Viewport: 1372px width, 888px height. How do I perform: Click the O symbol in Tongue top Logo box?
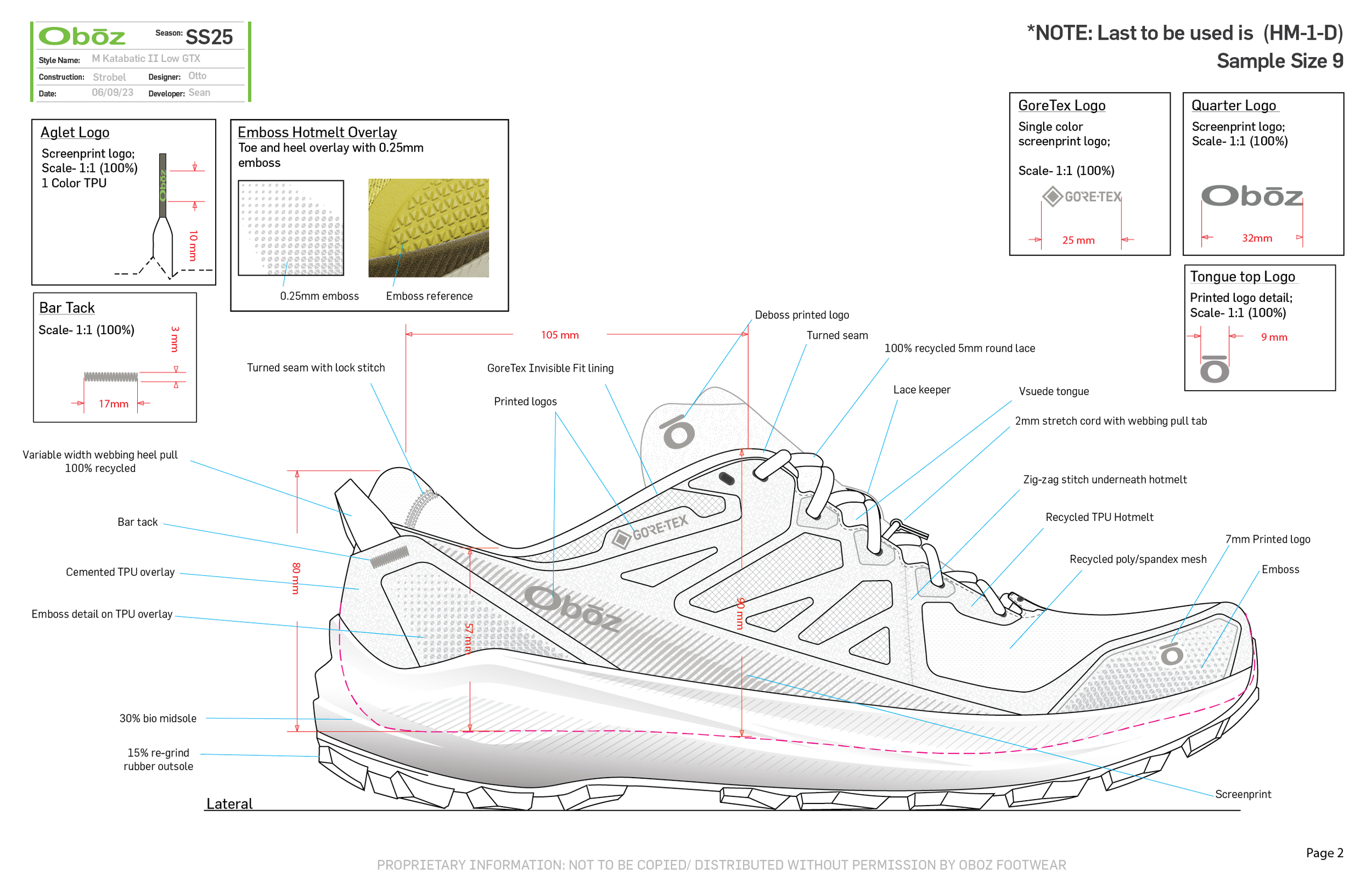click(x=1214, y=369)
